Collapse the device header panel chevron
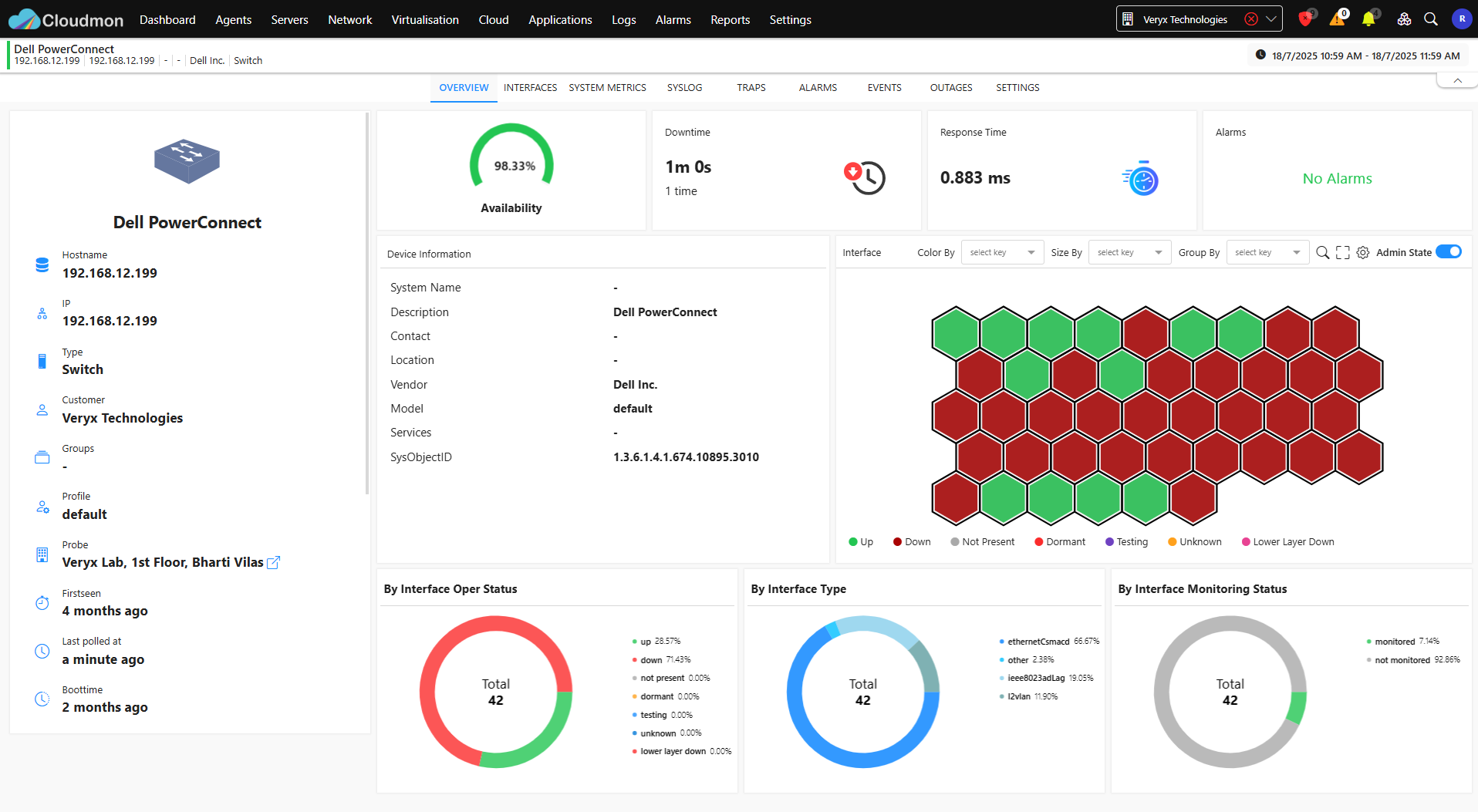 click(x=1457, y=80)
